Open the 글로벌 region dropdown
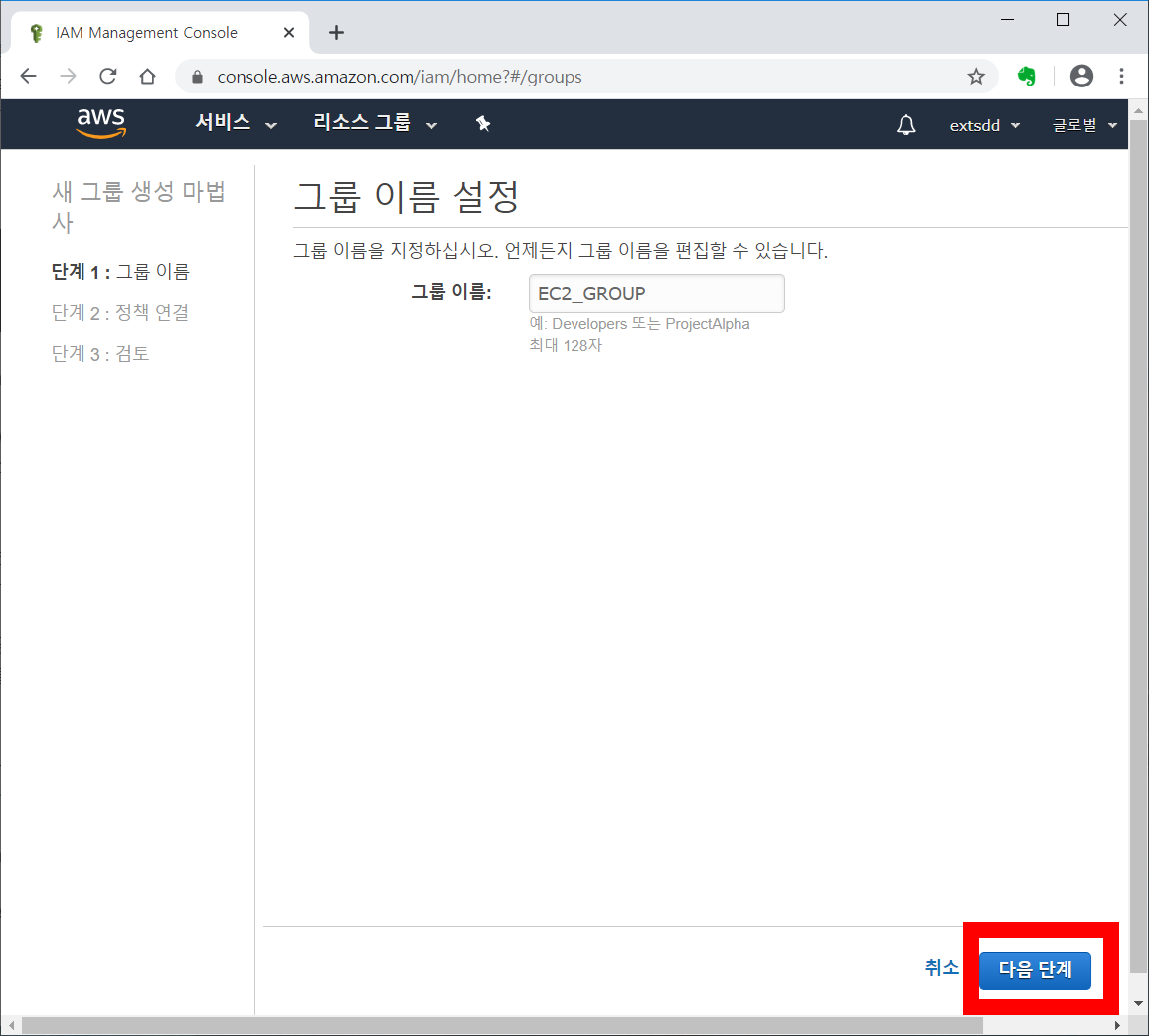The image size is (1149, 1036). click(x=1085, y=125)
